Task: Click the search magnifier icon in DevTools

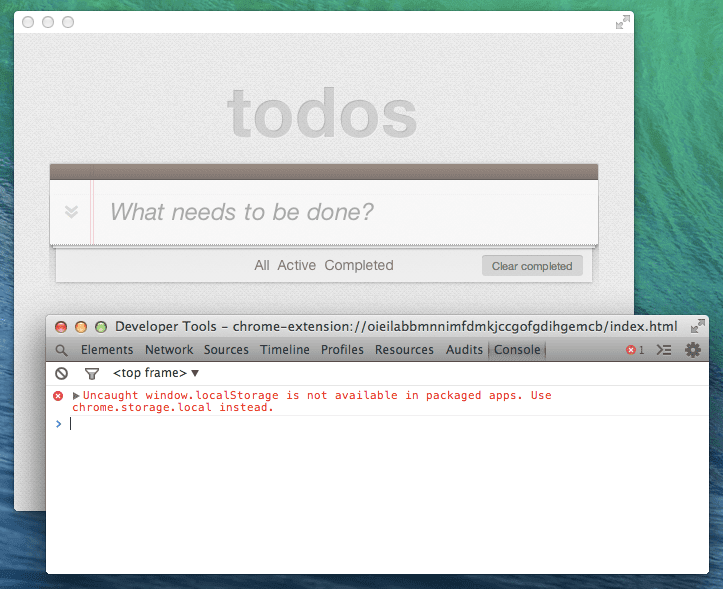Action: [62, 350]
